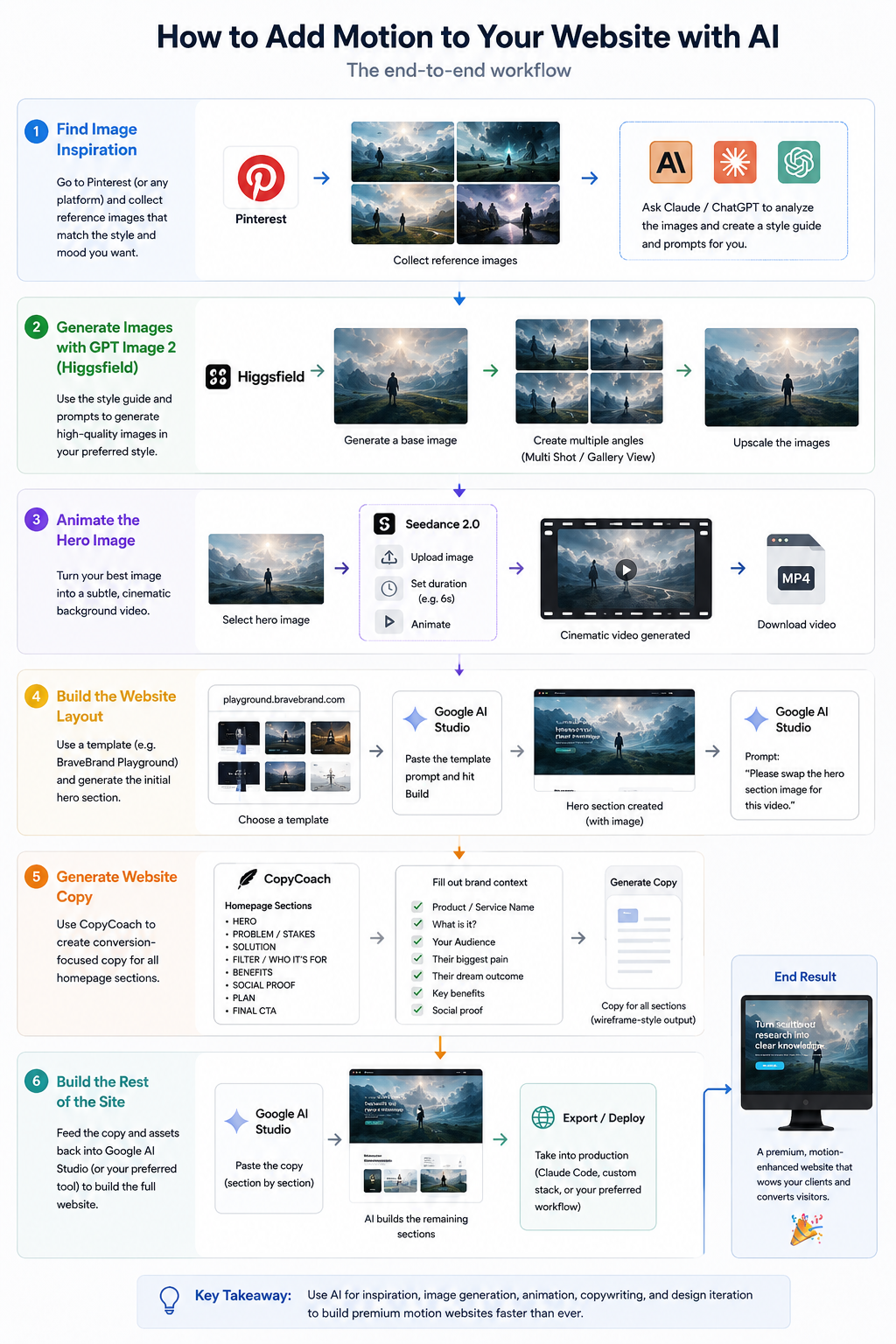Click the "FILTER / WHO IT'S FOR" list item
Image resolution: width=896 pixels, height=1344 pixels.
coord(280,960)
